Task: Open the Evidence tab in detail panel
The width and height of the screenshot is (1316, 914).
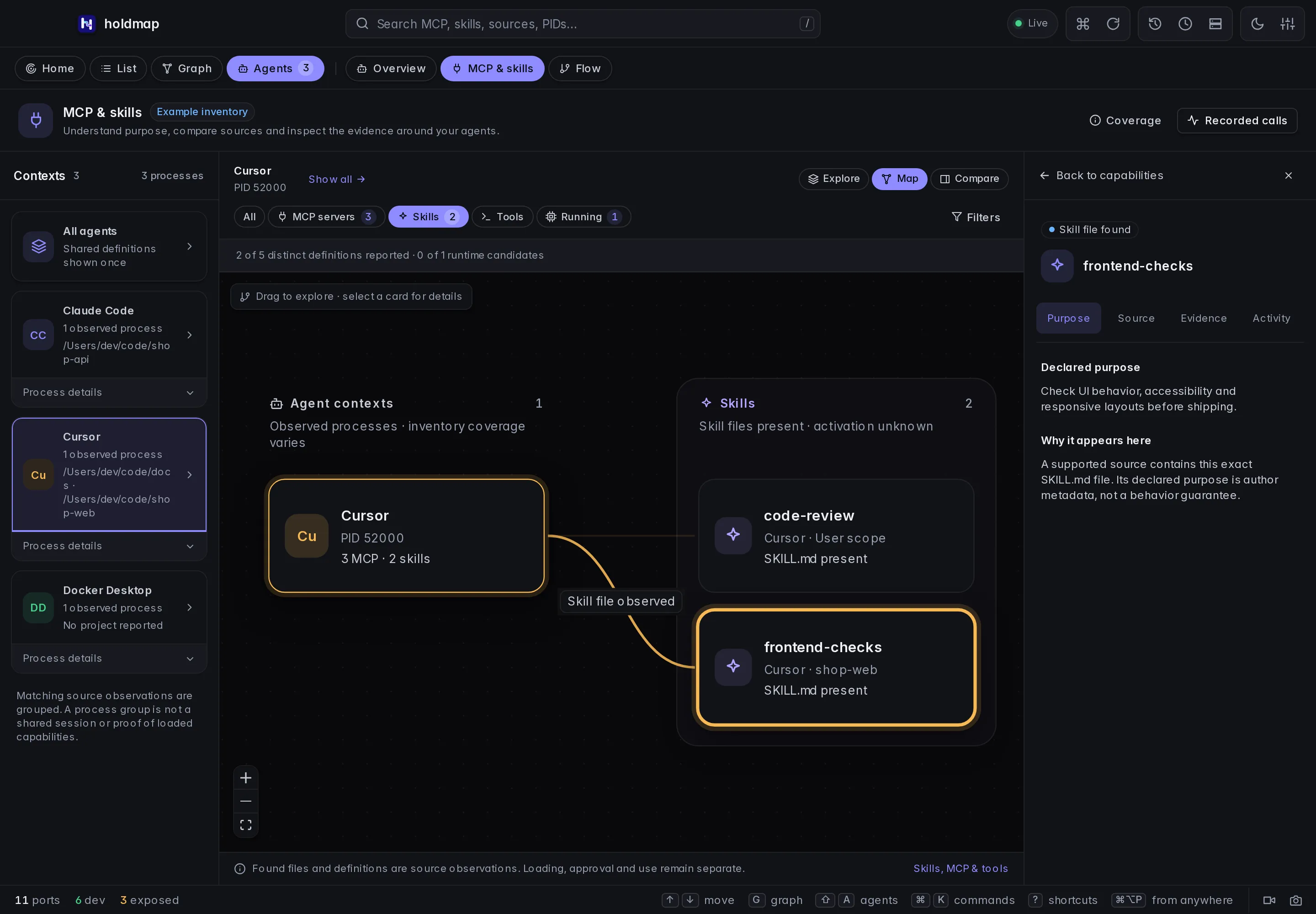Action: click(1203, 318)
